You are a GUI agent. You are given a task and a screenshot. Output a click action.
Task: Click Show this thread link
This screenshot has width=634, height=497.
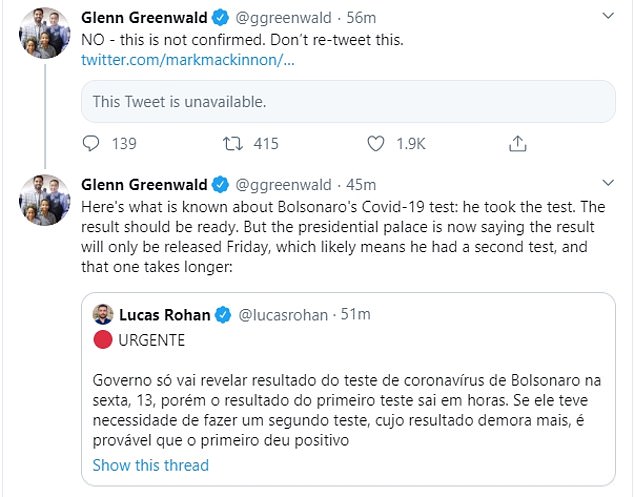click(x=151, y=465)
